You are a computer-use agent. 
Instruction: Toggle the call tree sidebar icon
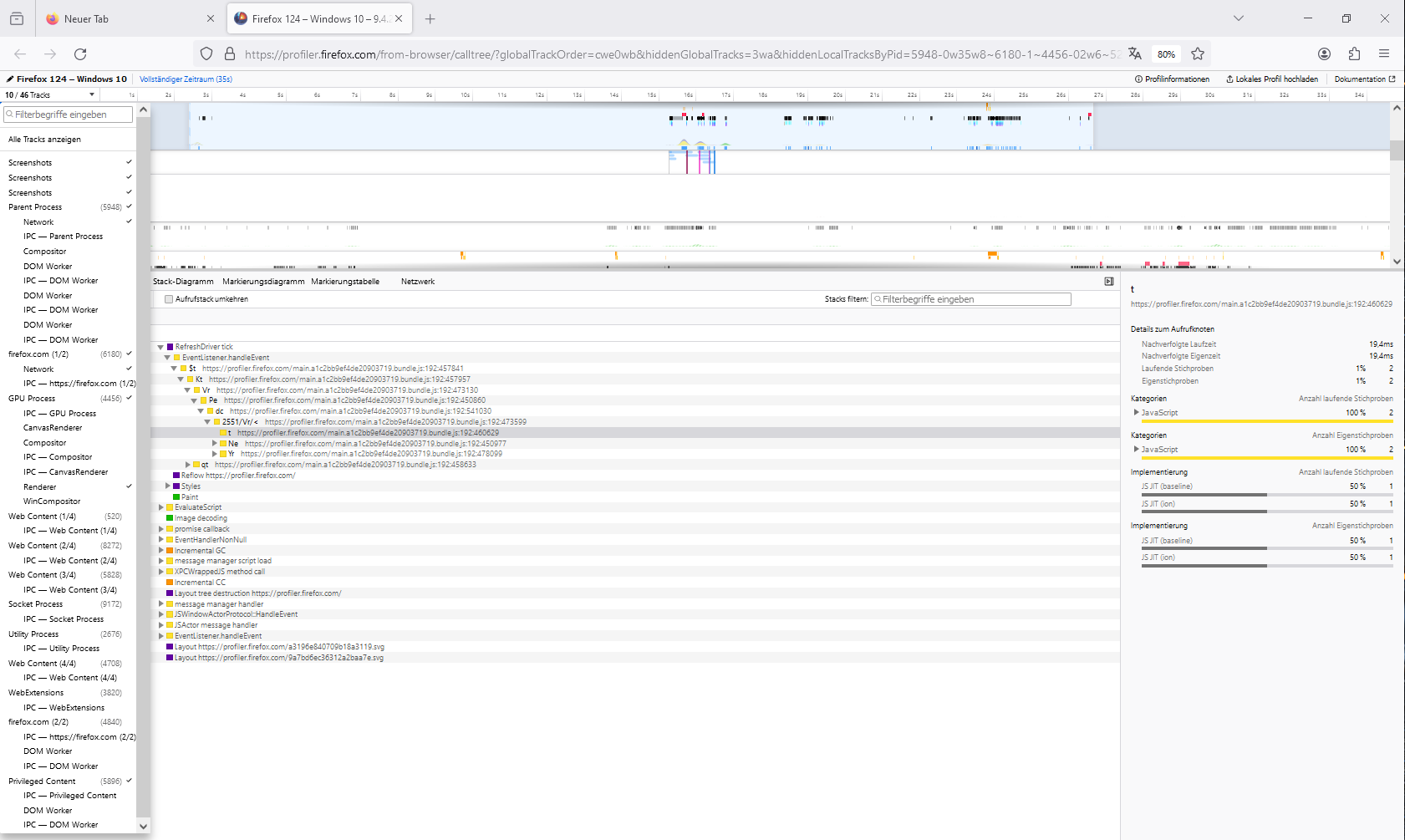tap(1109, 282)
